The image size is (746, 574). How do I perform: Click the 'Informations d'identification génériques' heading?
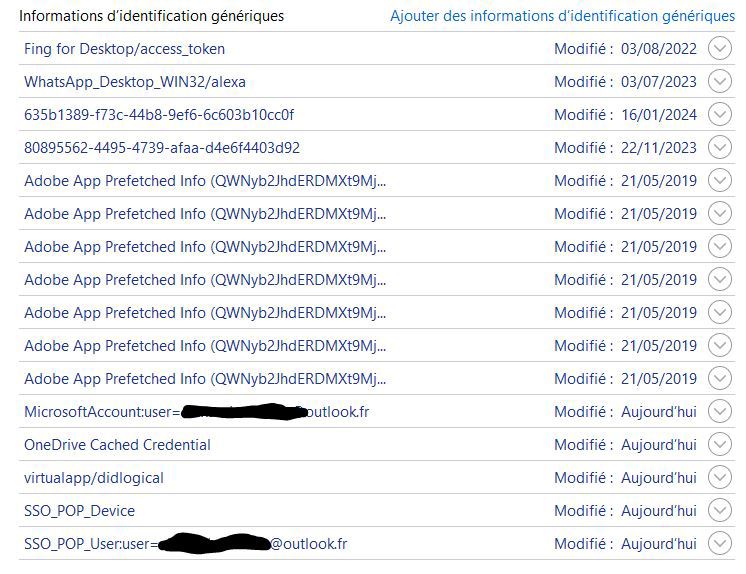coord(151,16)
